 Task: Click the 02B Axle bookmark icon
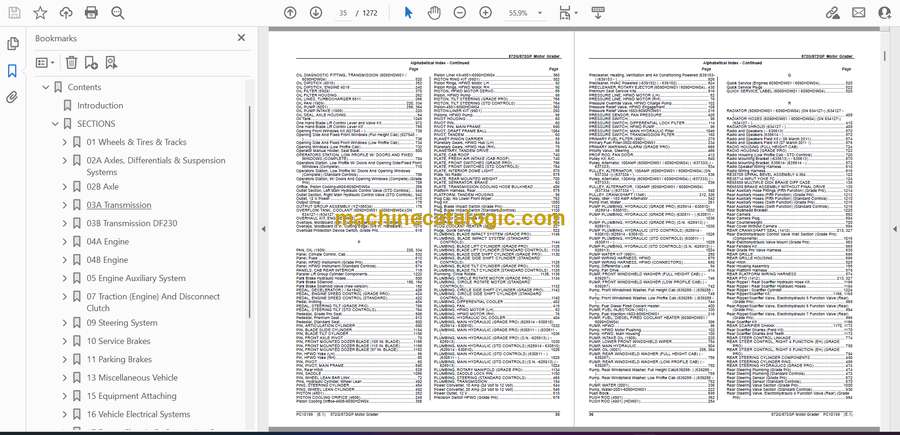point(77,187)
